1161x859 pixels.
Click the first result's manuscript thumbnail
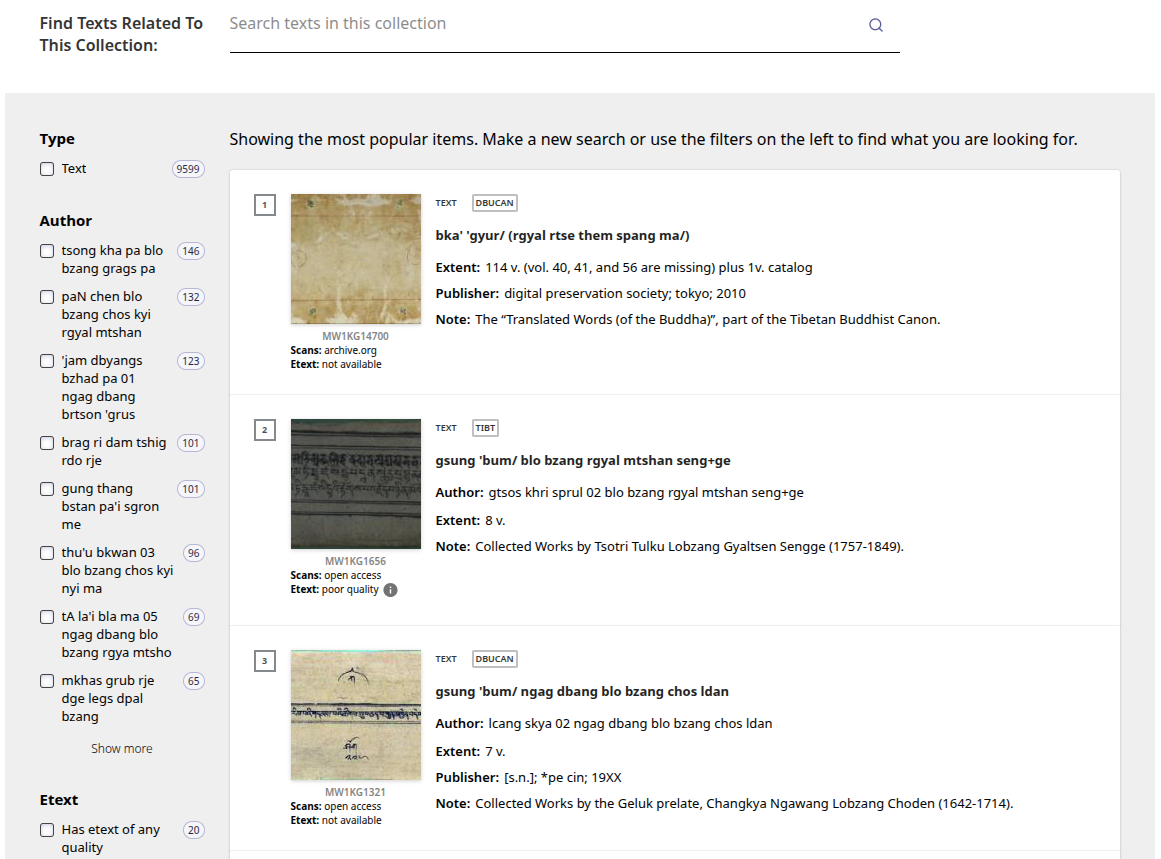tap(355, 258)
